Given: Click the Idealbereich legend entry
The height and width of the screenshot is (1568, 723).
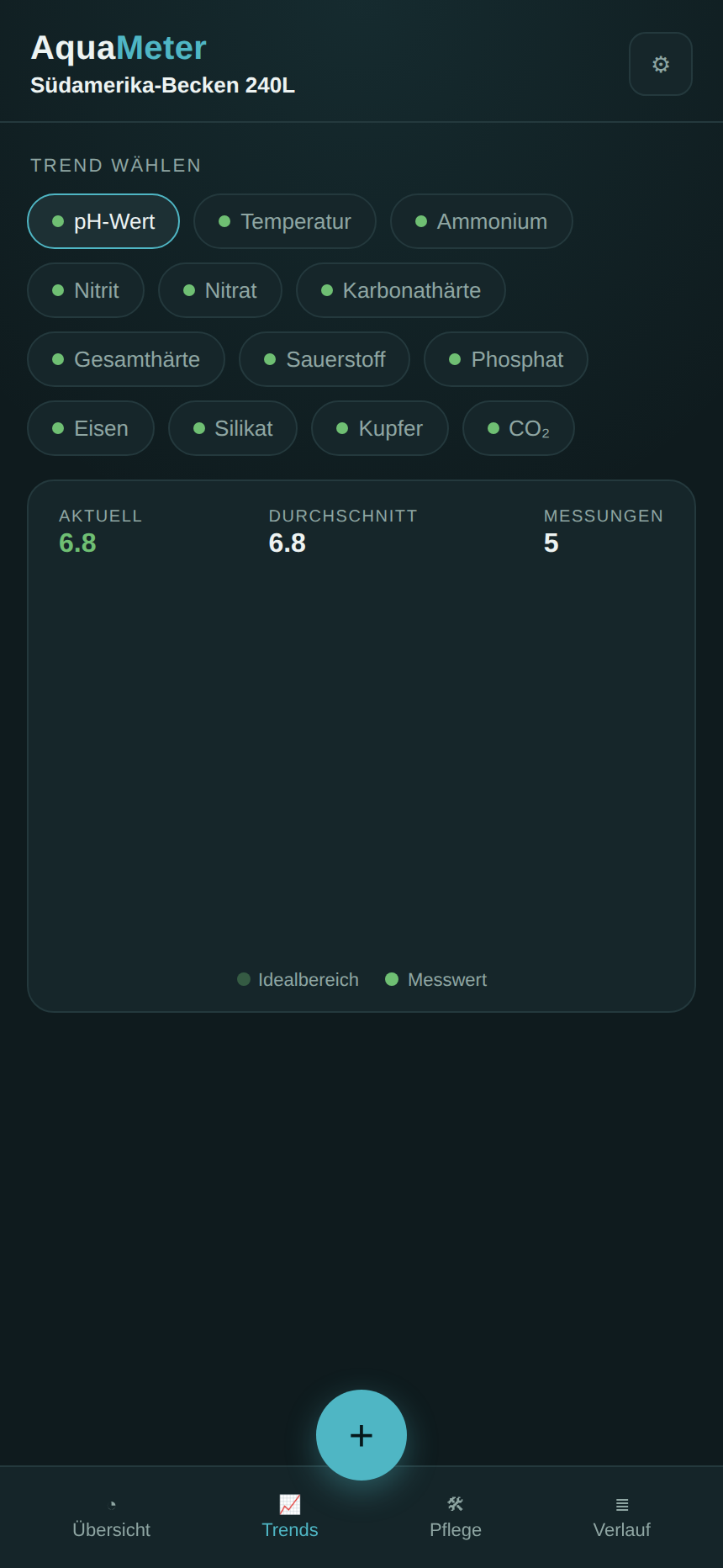Looking at the screenshot, I should tap(298, 979).
